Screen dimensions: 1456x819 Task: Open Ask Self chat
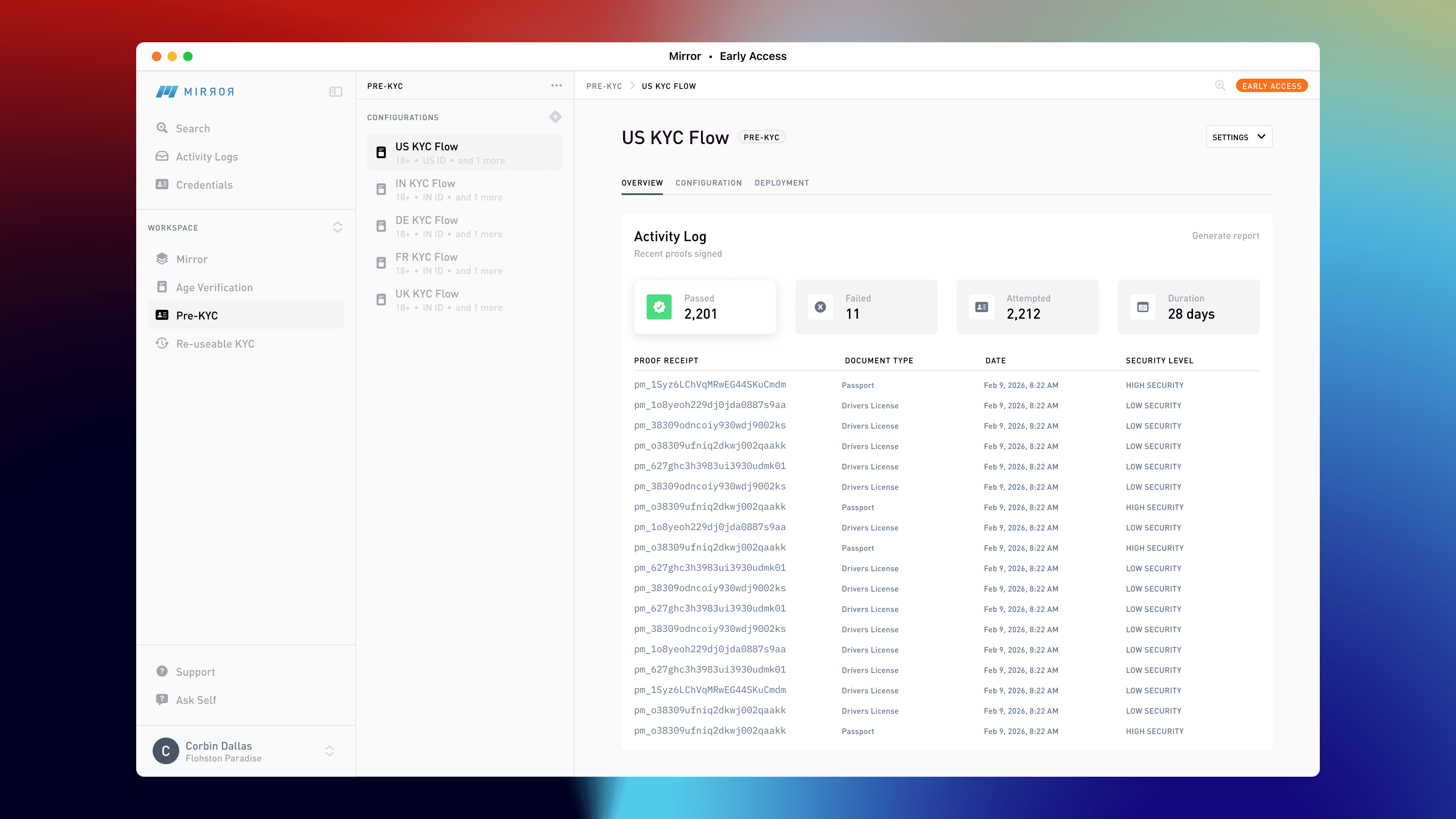pyautogui.click(x=196, y=700)
